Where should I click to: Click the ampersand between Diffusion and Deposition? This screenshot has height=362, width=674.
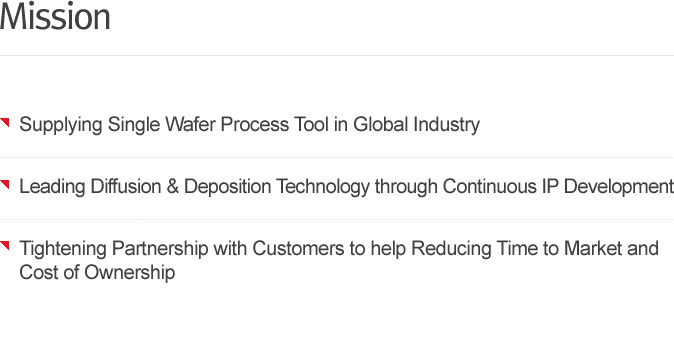point(173,187)
